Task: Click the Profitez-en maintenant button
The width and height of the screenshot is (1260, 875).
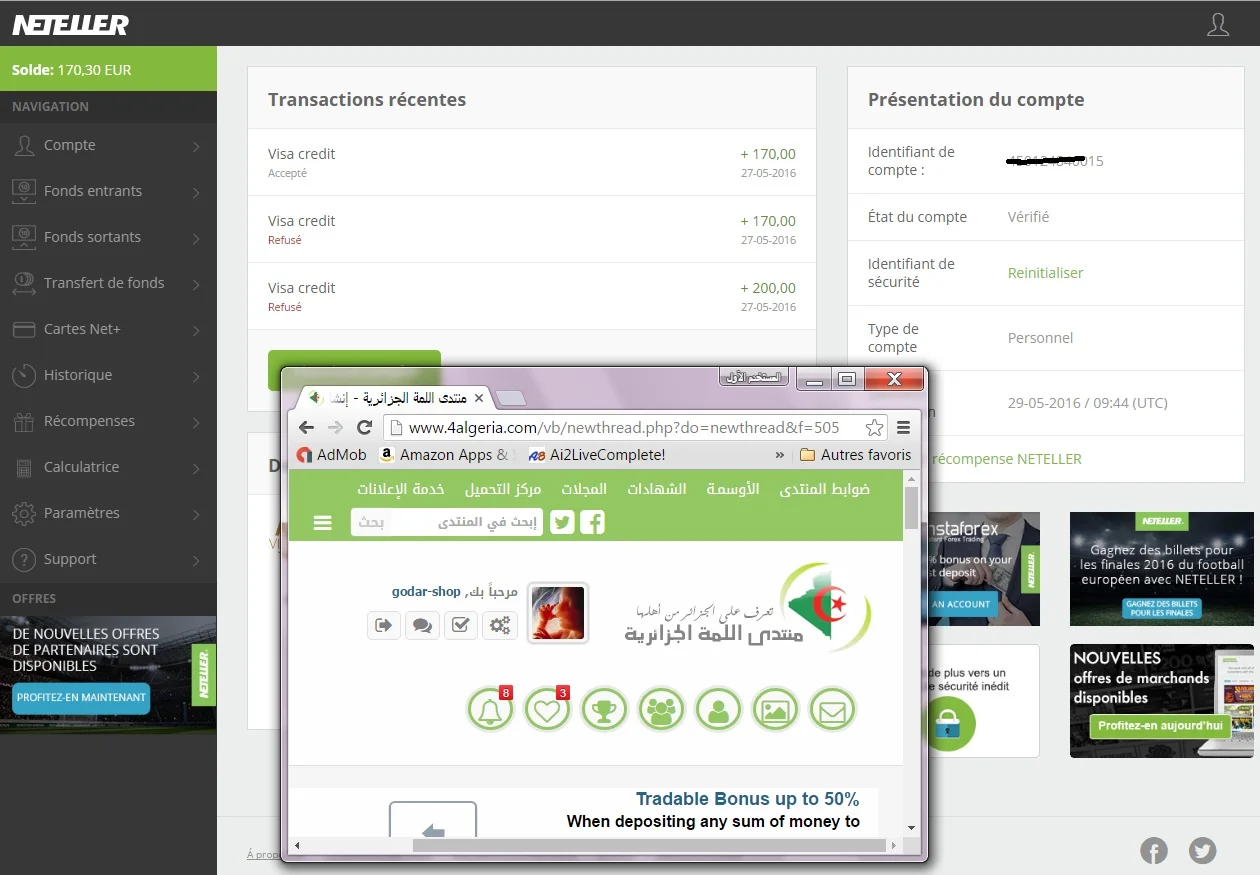Action: pos(81,698)
